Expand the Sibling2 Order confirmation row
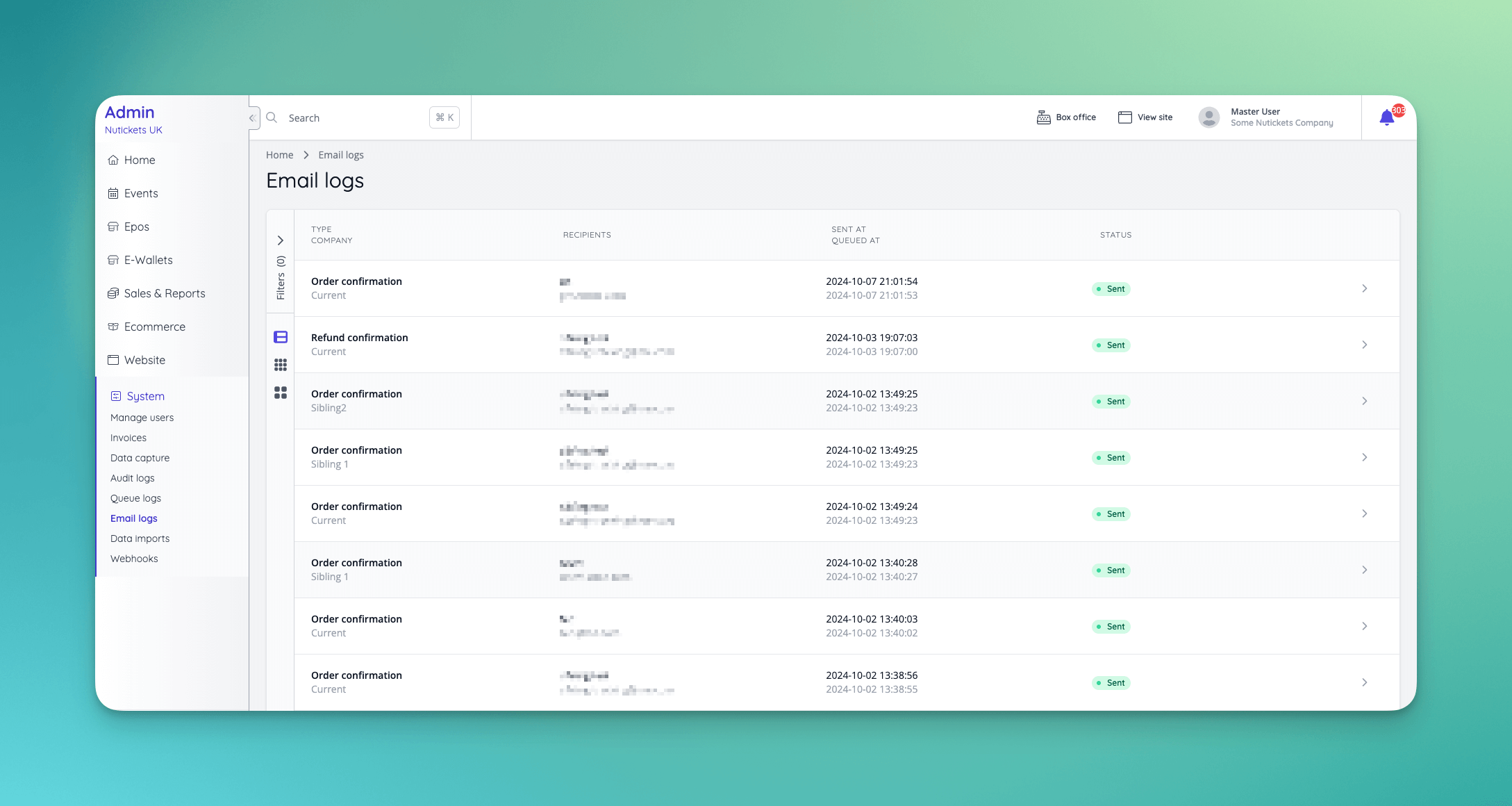The image size is (1512, 806). (1364, 401)
